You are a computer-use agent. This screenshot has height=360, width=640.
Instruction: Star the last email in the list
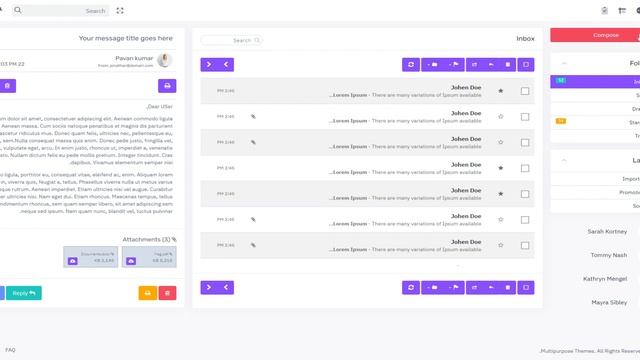(501, 245)
